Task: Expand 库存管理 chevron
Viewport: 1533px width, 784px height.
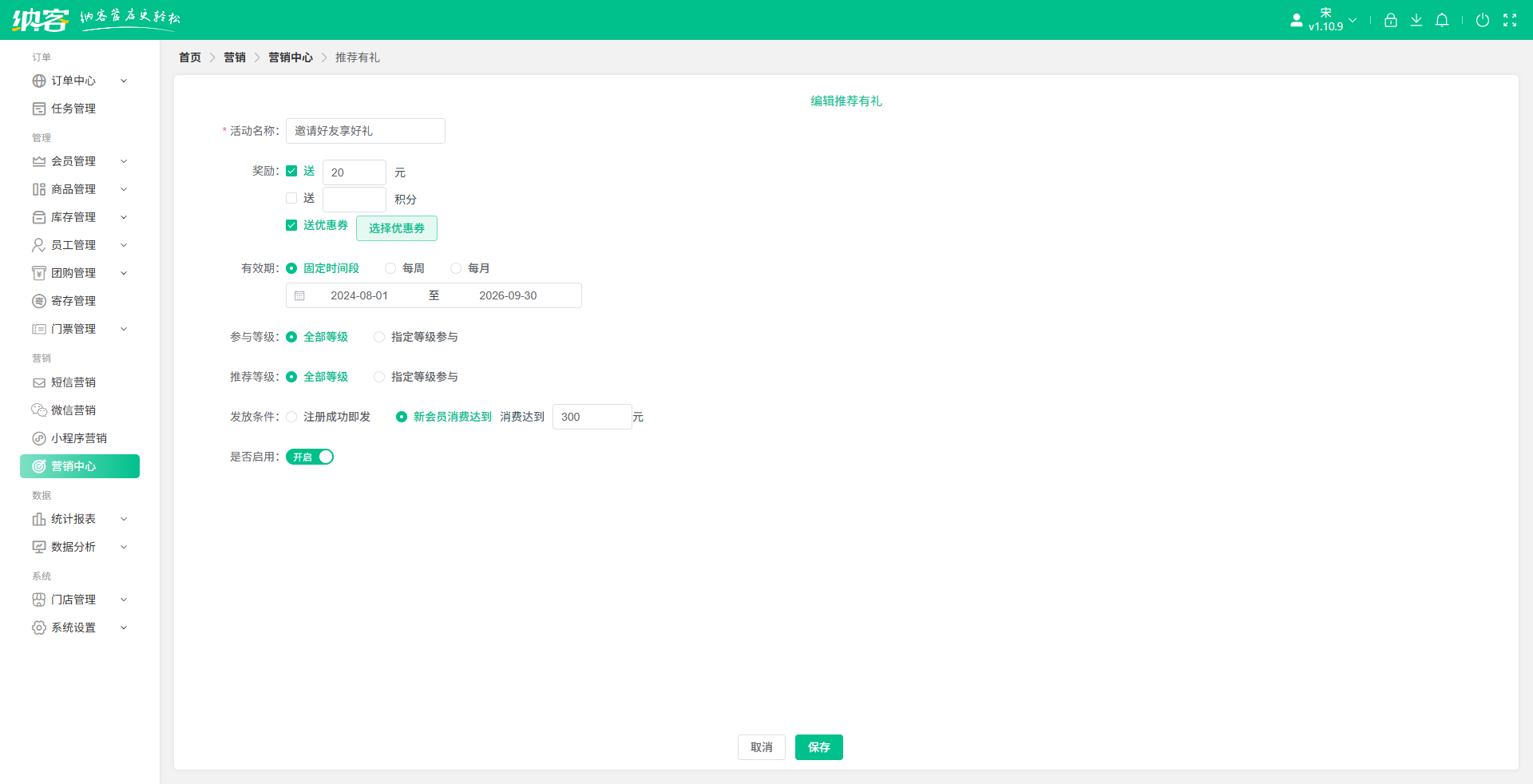Action: point(124,217)
